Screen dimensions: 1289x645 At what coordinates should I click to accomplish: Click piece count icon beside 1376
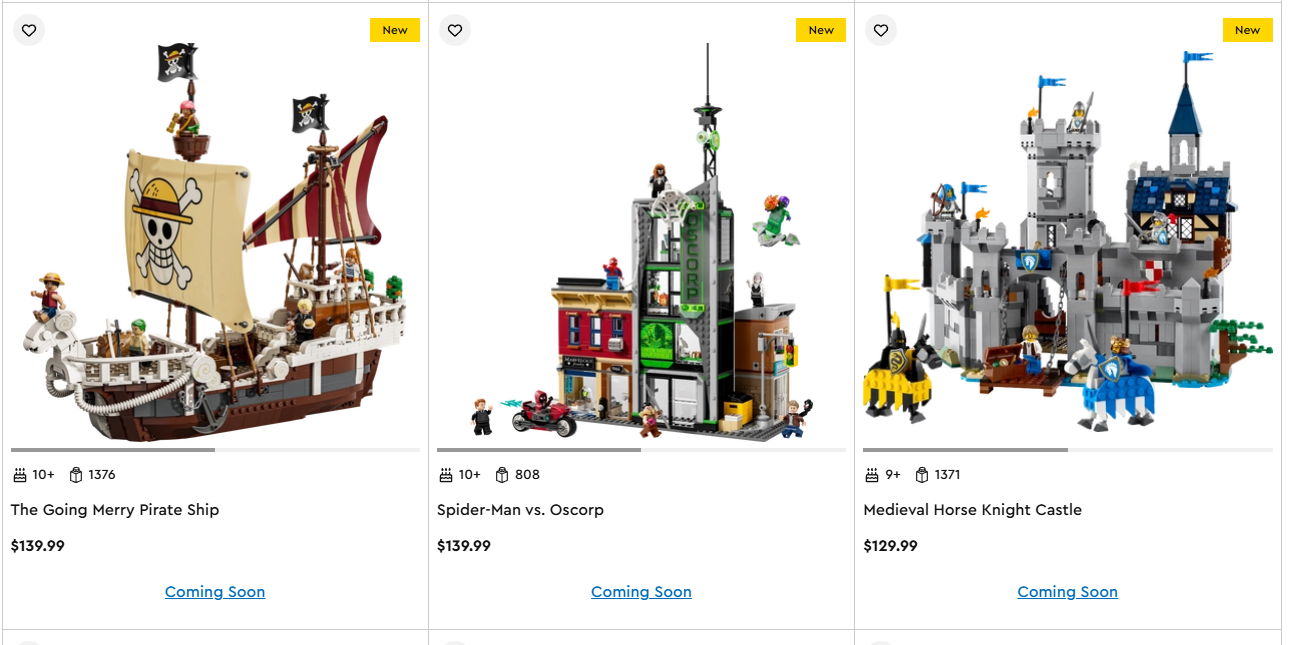pos(76,475)
